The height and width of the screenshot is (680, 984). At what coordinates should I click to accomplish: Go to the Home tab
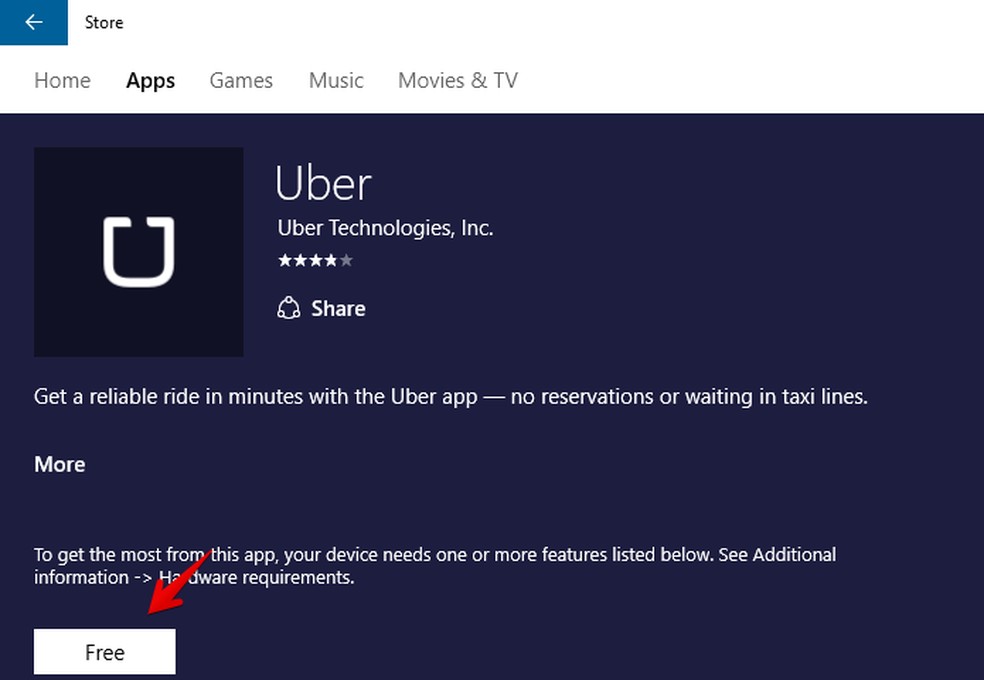(62, 80)
